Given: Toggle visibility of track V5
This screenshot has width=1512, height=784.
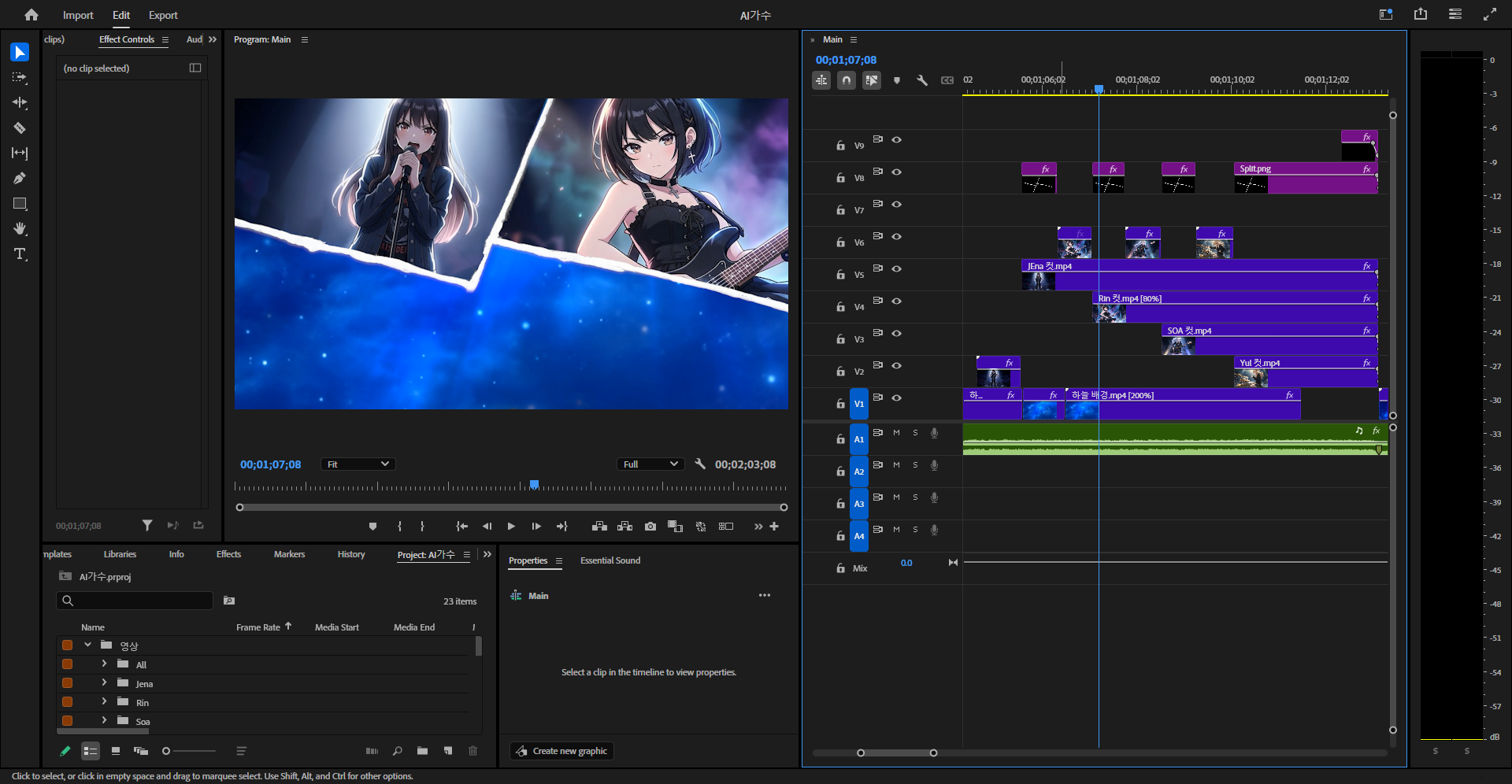Looking at the screenshot, I should pyautogui.click(x=896, y=268).
